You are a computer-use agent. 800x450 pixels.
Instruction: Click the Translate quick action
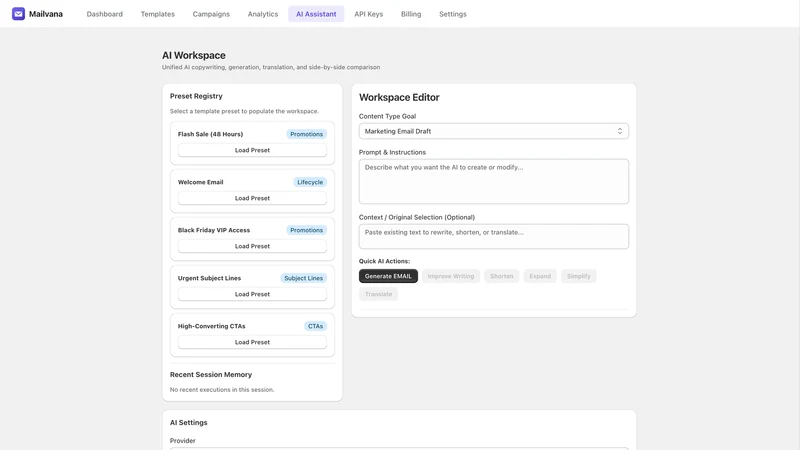coord(379,294)
